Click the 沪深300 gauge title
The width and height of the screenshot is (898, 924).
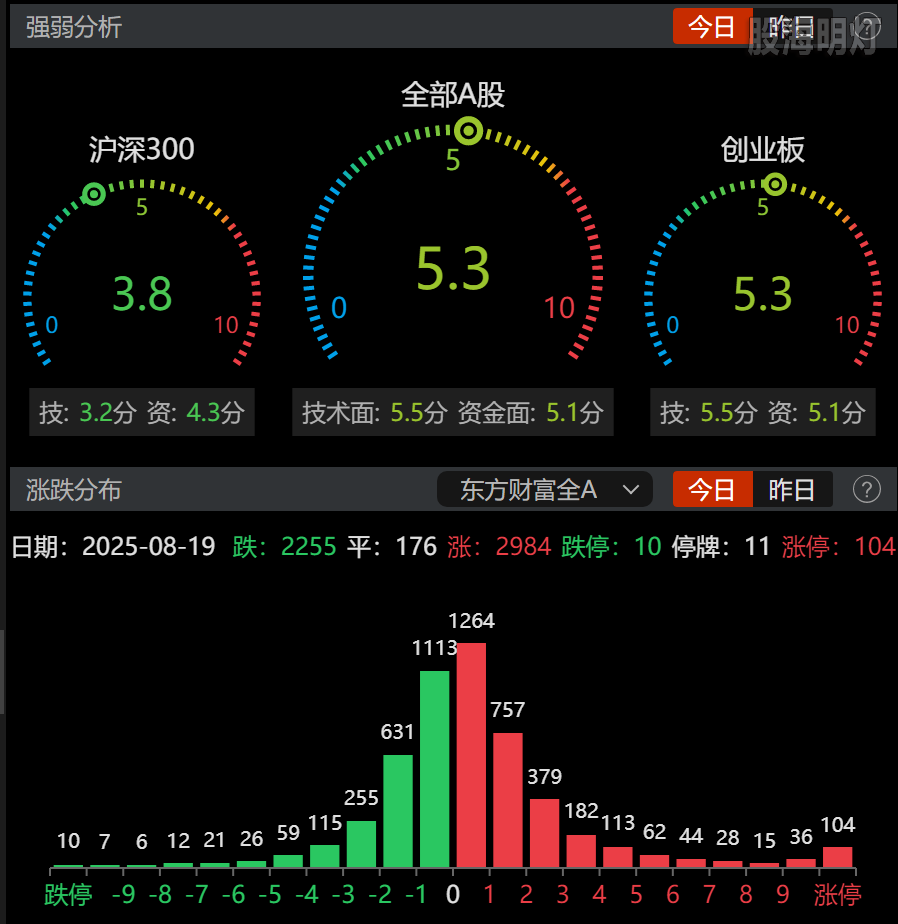141,149
